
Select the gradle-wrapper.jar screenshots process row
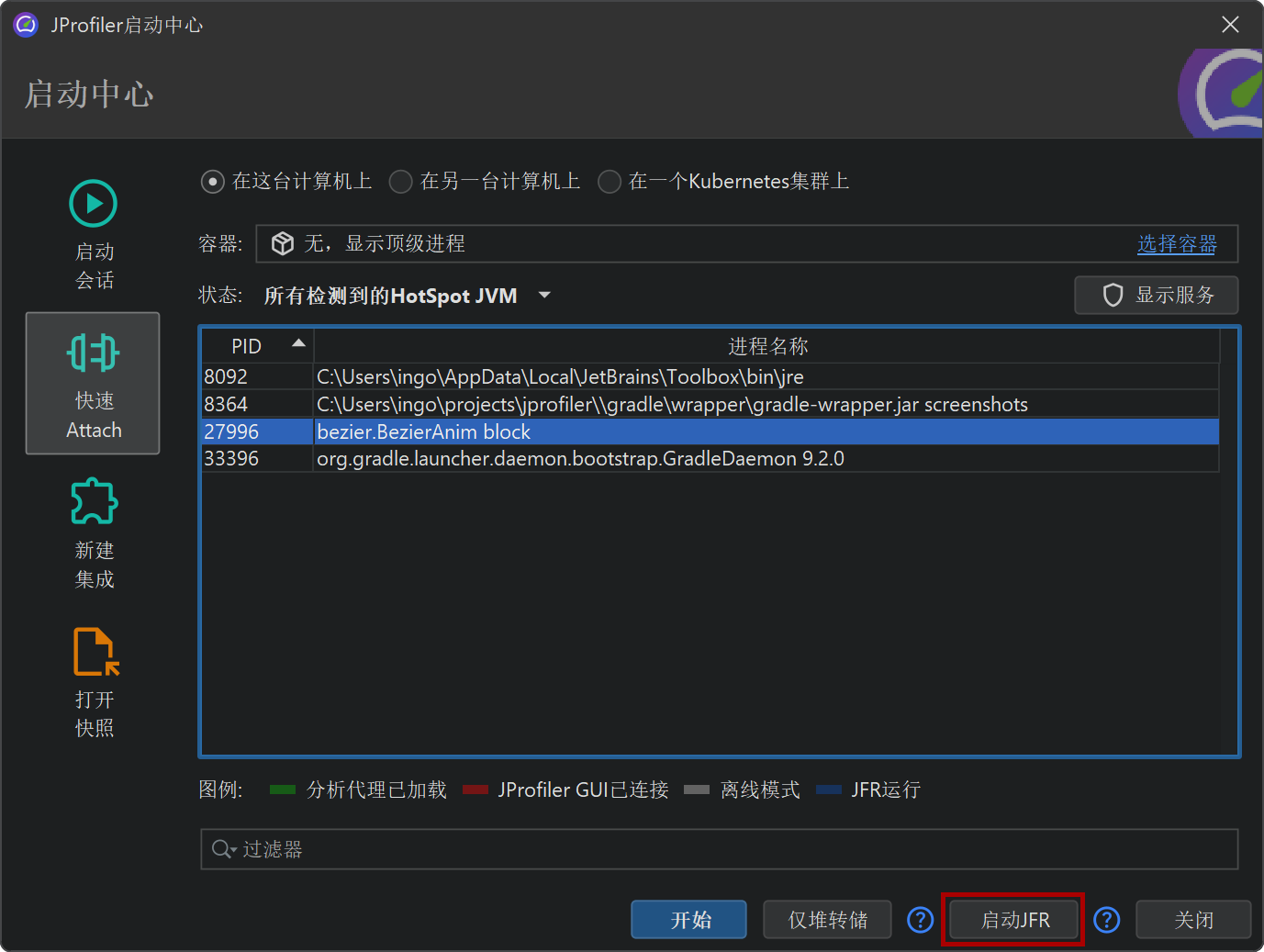710,404
